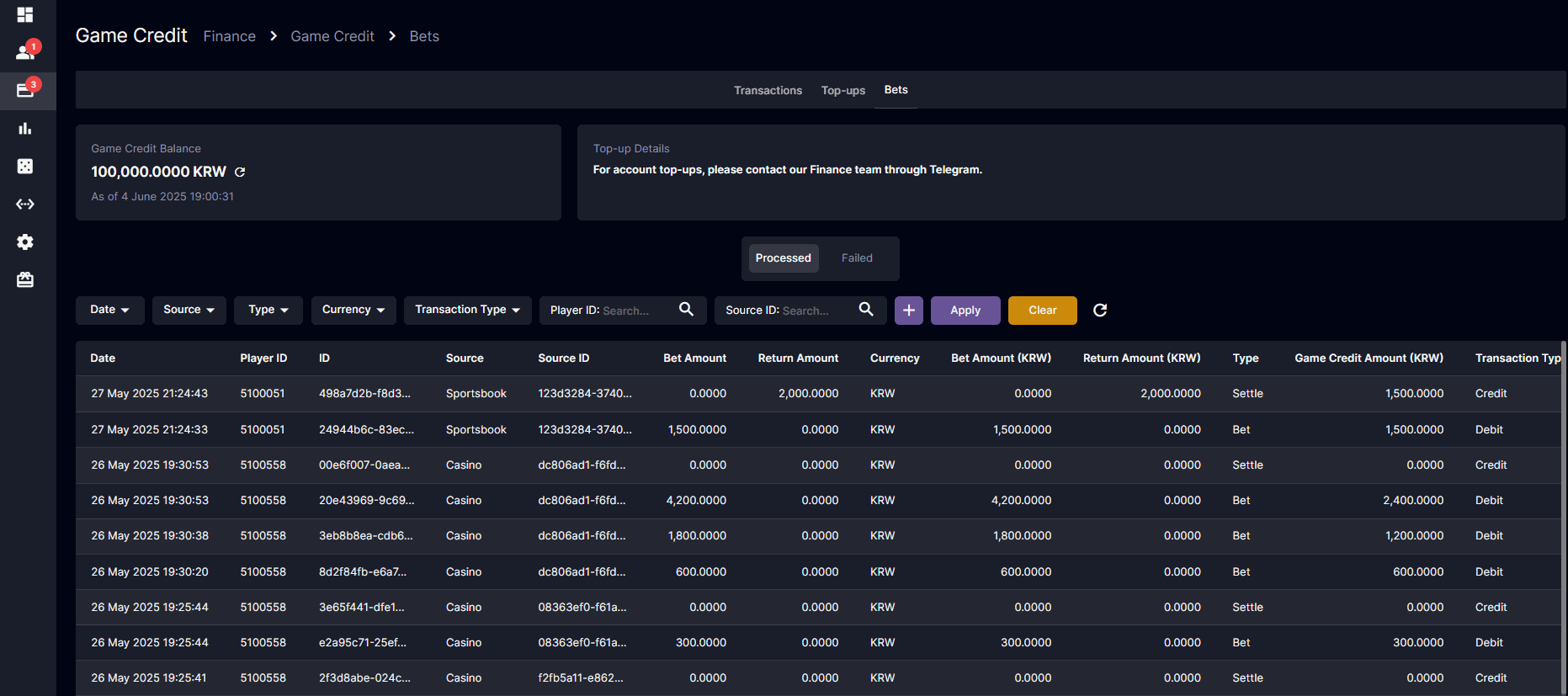Click bet amount 4,200.0000 in Bet Amount column
The height and width of the screenshot is (696, 1568).
tap(696, 500)
